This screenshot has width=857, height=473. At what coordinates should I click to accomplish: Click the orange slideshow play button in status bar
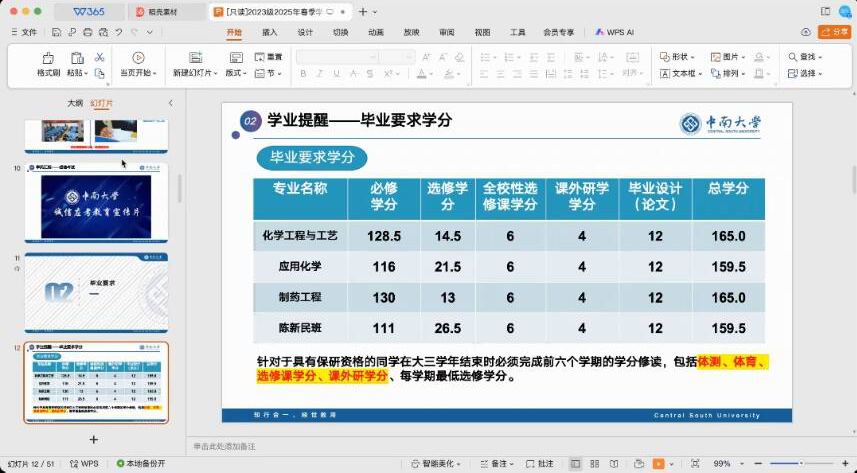tap(659, 464)
